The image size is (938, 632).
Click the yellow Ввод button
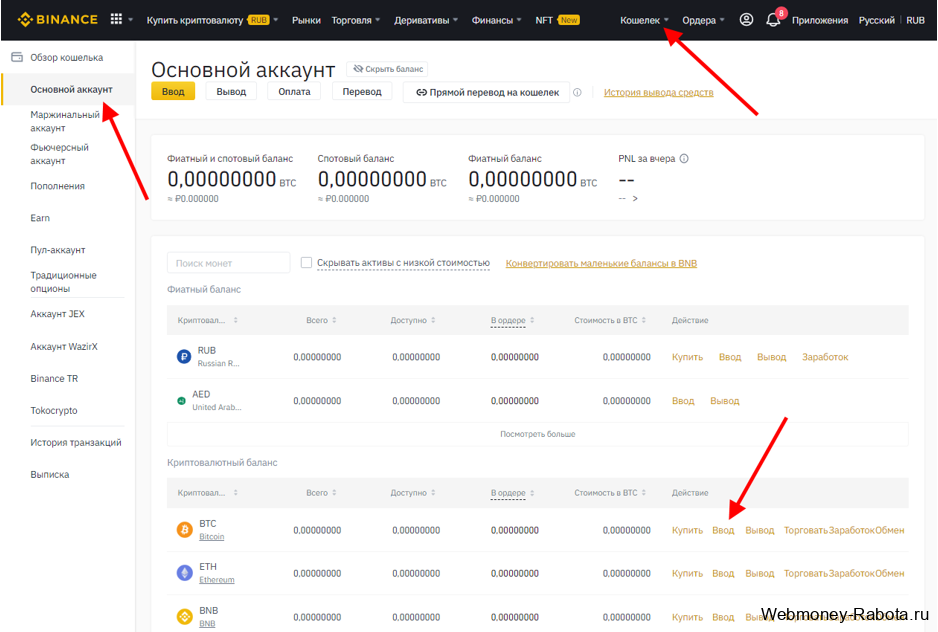[x=173, y=92]
